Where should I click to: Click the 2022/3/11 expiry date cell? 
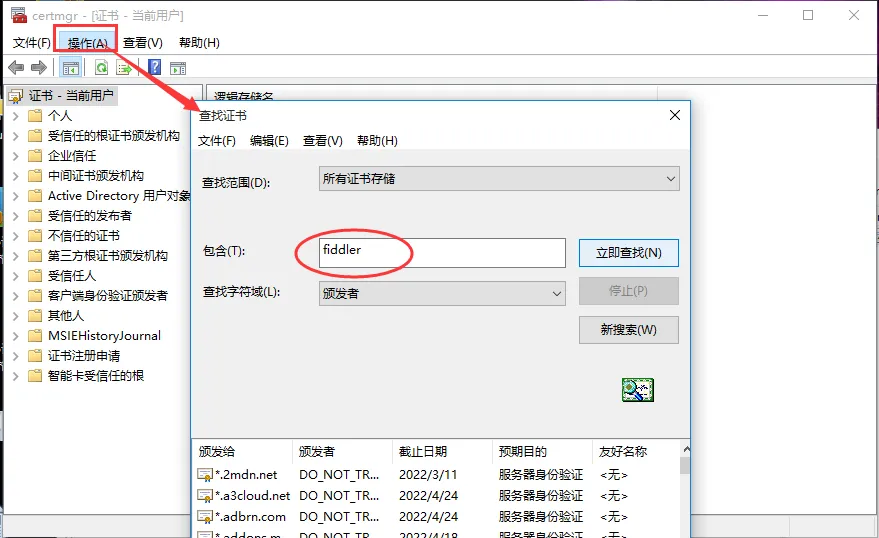[x=428, y=475]
